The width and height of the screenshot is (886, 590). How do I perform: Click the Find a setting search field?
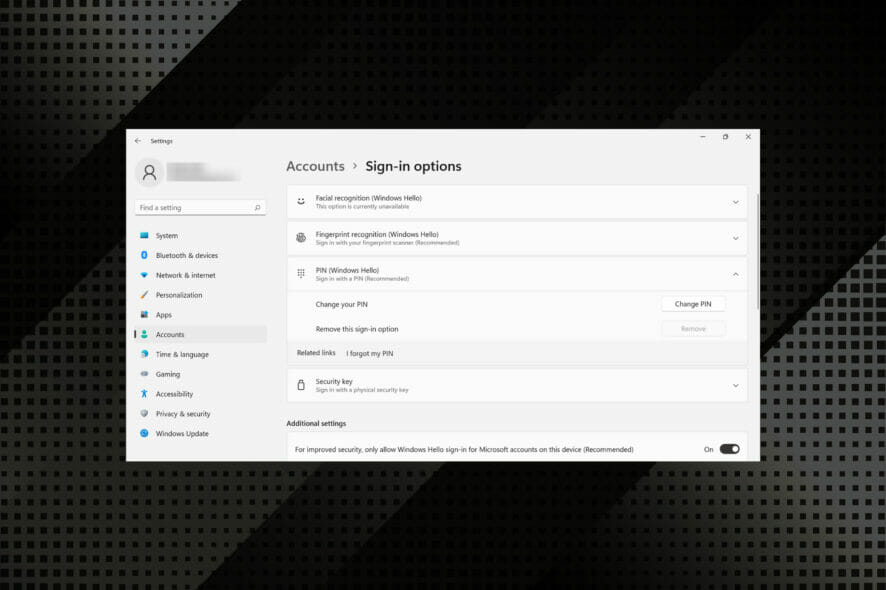[x=200, y=208]
